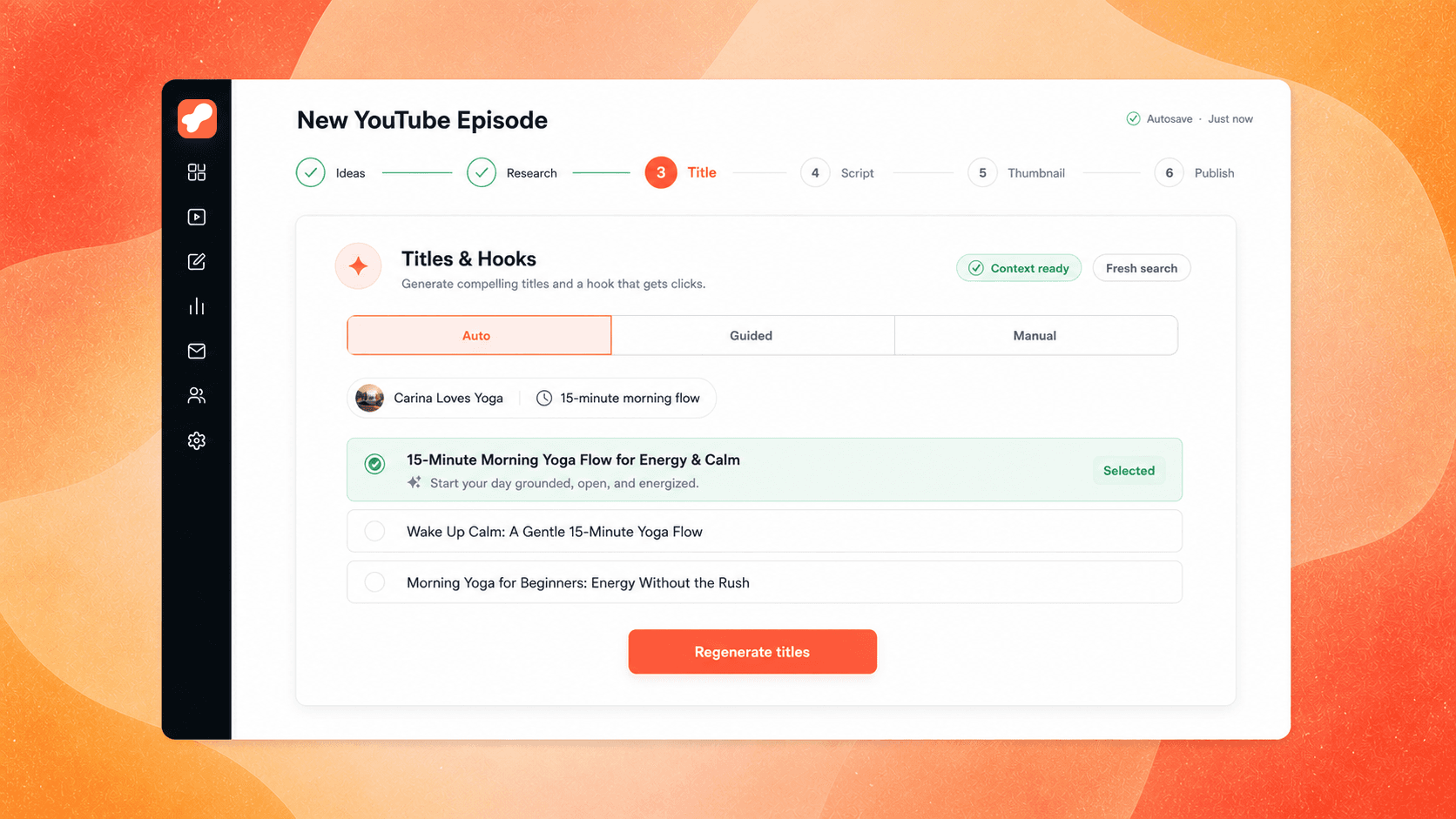Click the Script step label
Image resolution: width=1456 pixels, height=819 pixels.
click(x=857, y=173)
